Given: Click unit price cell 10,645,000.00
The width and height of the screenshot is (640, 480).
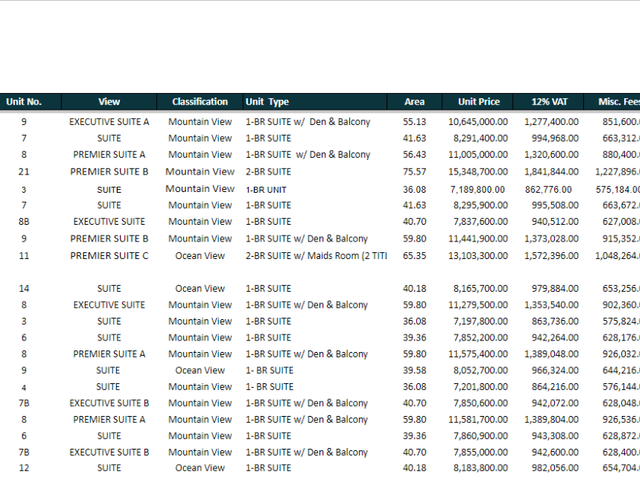Looking at the screenshot, I should tap(478, 122).
